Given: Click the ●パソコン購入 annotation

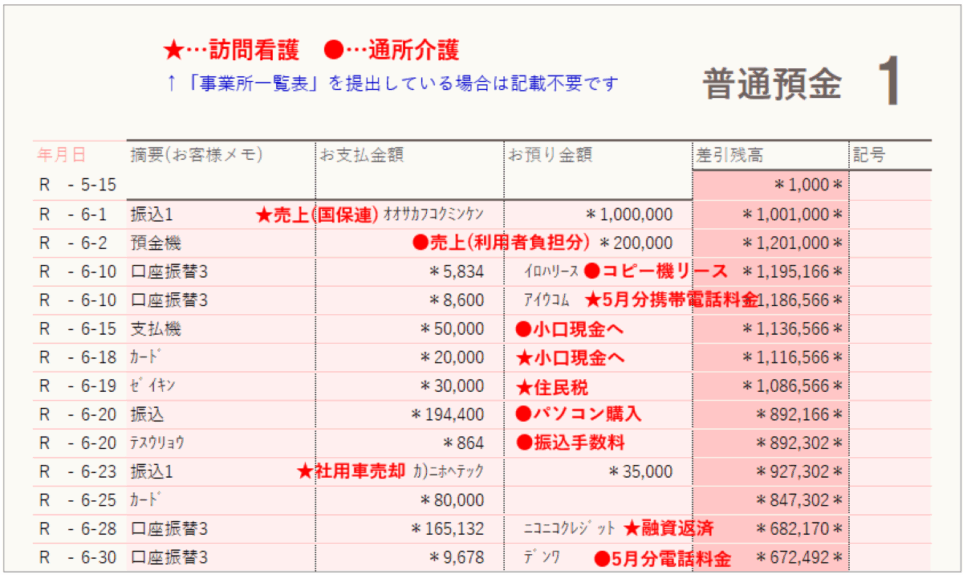Looking at the screenshot, I should (579, 414).
